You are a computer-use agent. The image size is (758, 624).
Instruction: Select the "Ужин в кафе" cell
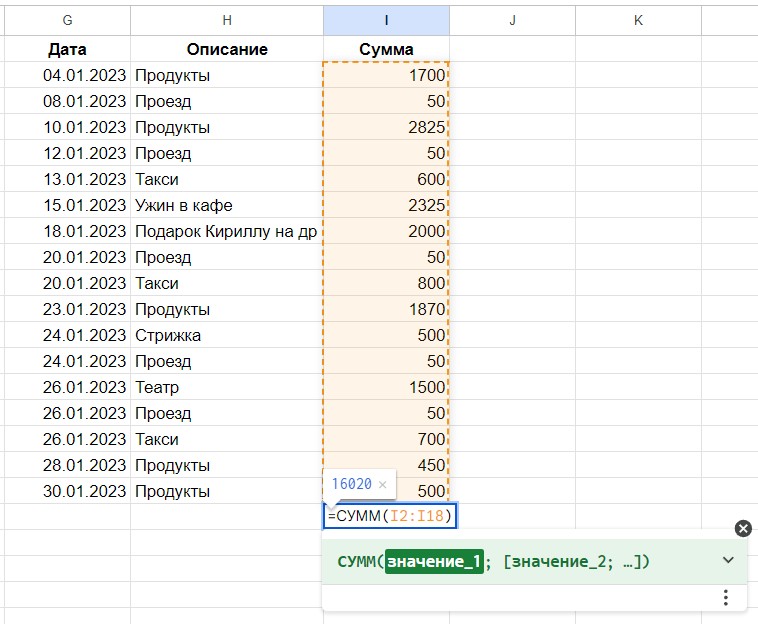coord(227,205)
